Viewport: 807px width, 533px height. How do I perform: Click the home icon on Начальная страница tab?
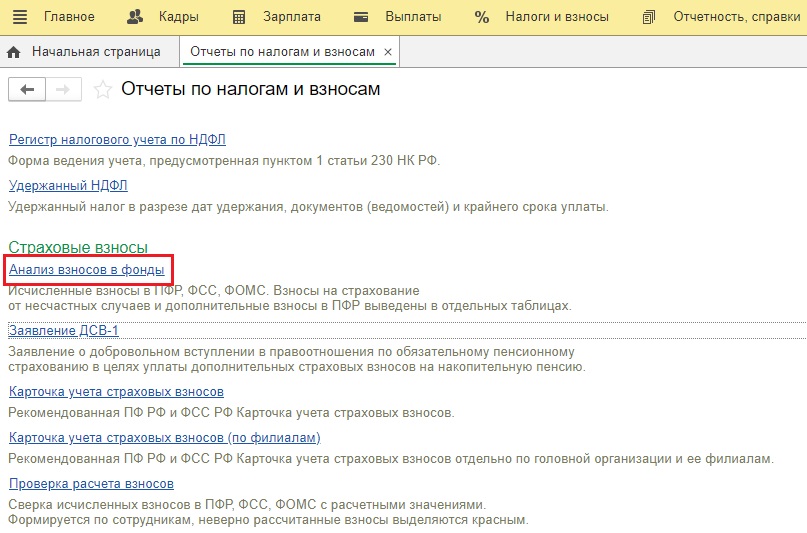[x=14, y=52]
